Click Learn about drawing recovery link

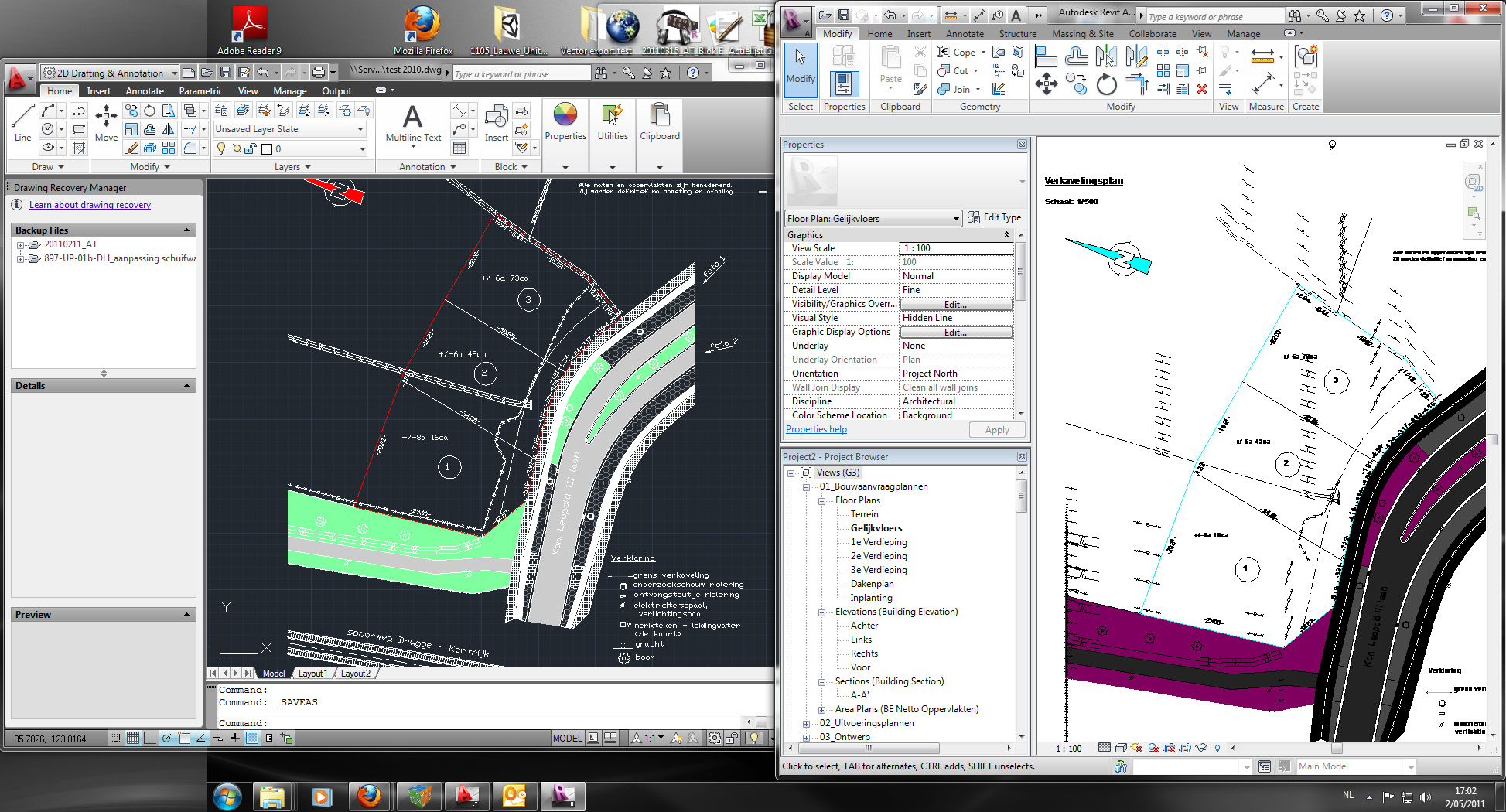[90, 205]
